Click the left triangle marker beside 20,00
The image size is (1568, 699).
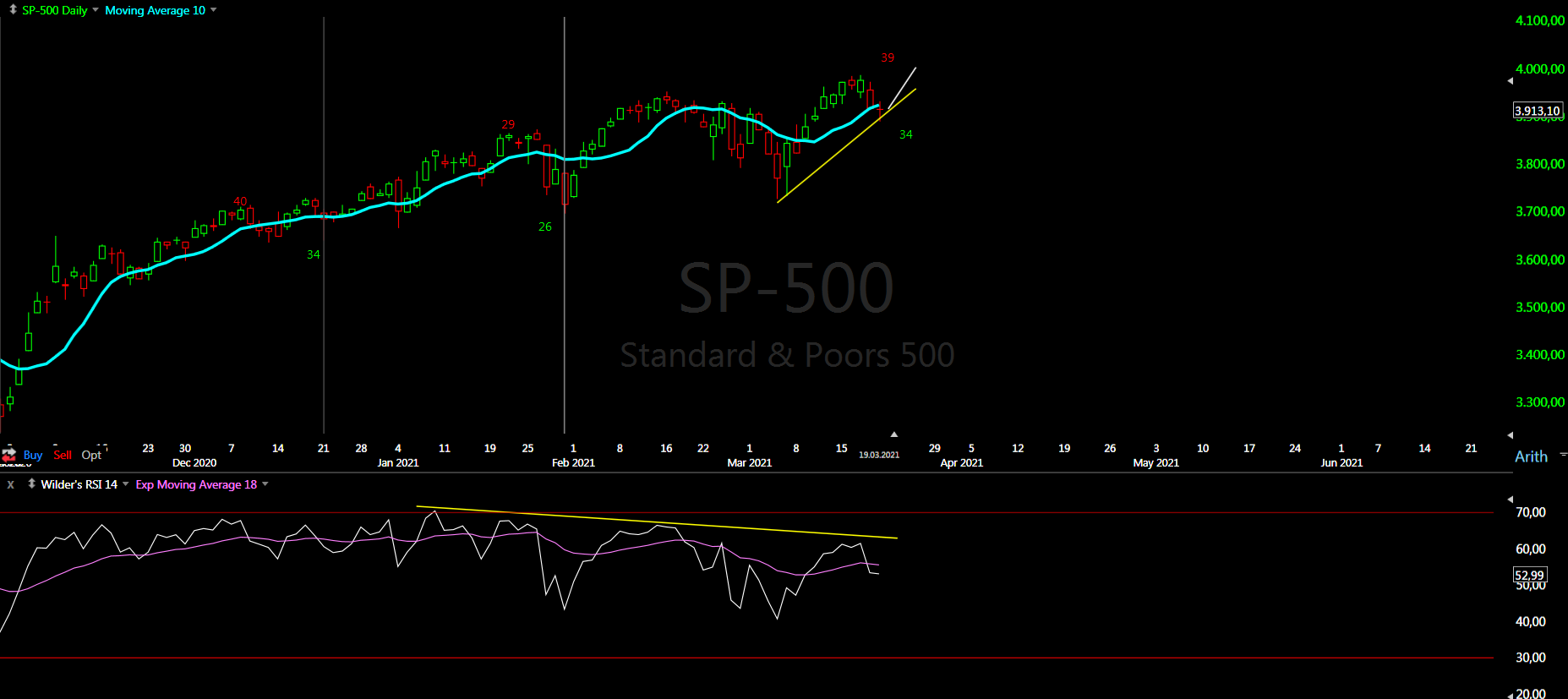pyautogui.click(x=1511, y=695)
